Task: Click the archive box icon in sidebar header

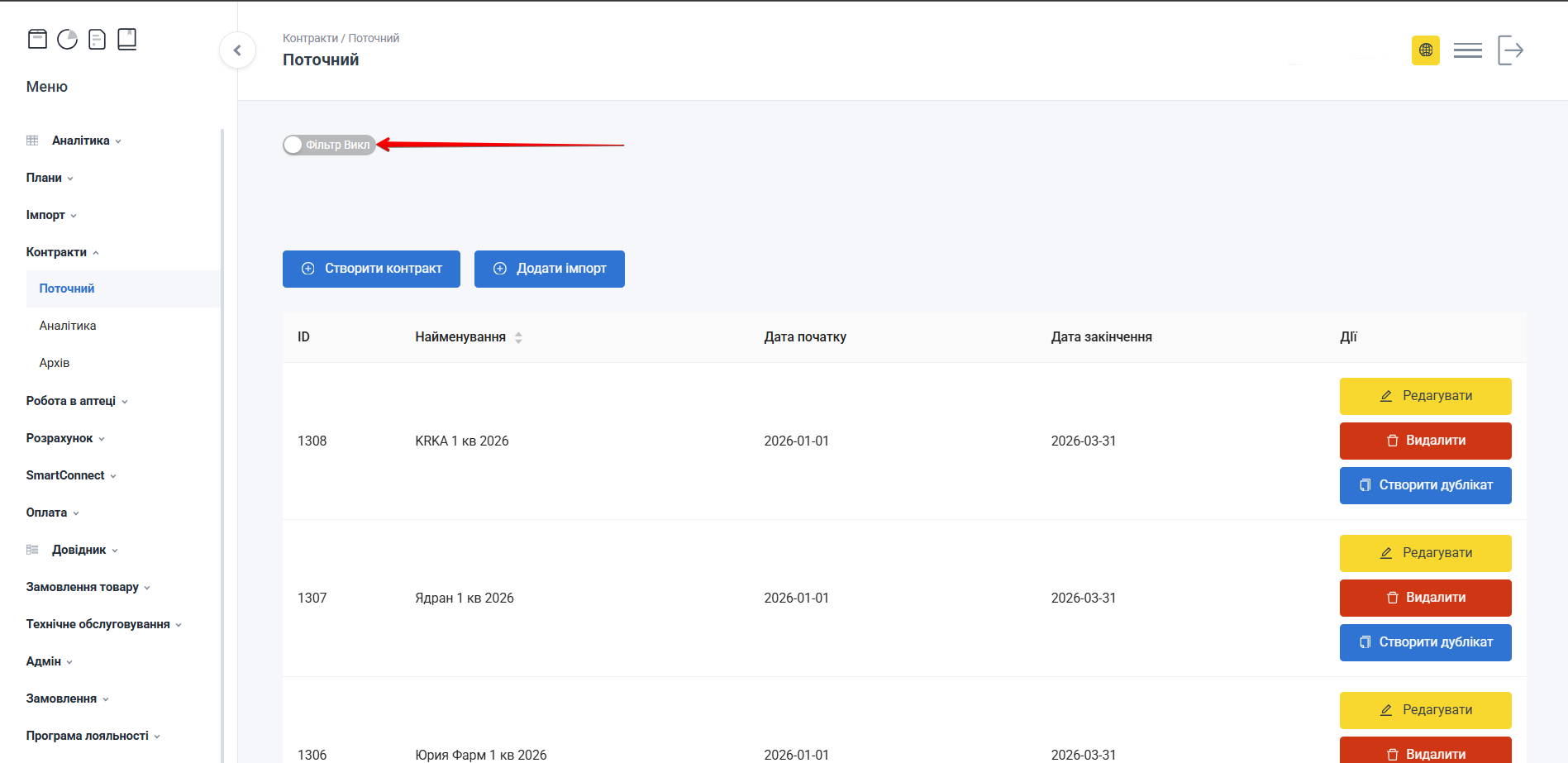Action: (37, 39)
